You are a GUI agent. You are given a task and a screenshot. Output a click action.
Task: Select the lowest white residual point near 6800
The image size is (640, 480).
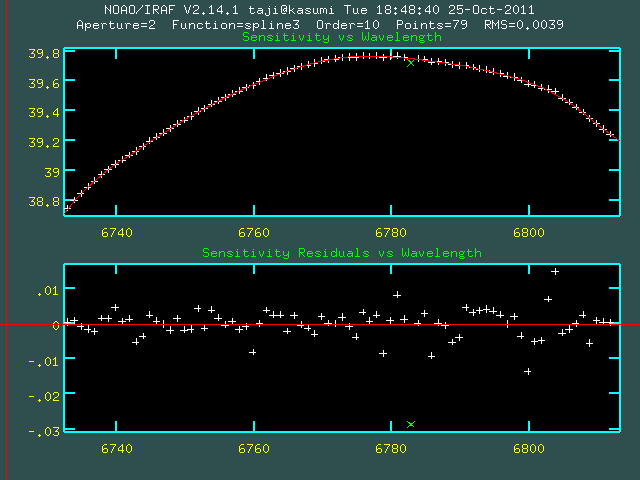[x=528, y=371]
